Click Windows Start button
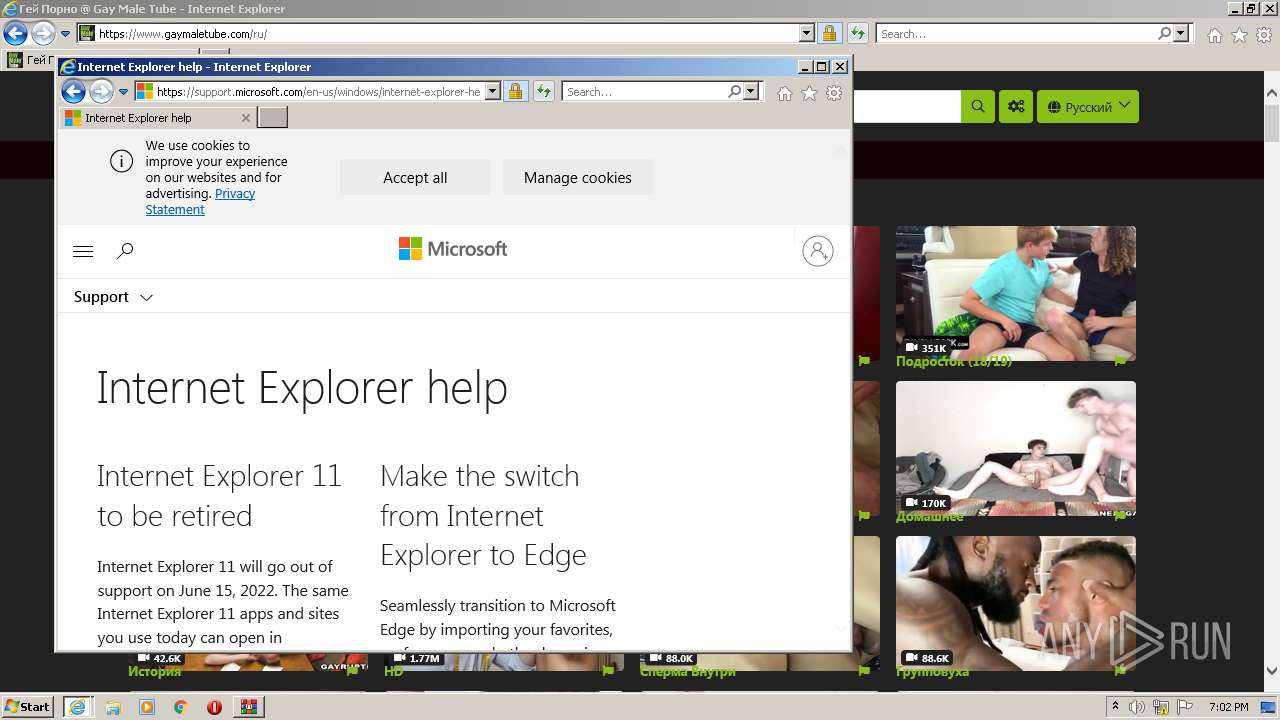Viewport: 1280px width, 720px height. pos(27,707)
